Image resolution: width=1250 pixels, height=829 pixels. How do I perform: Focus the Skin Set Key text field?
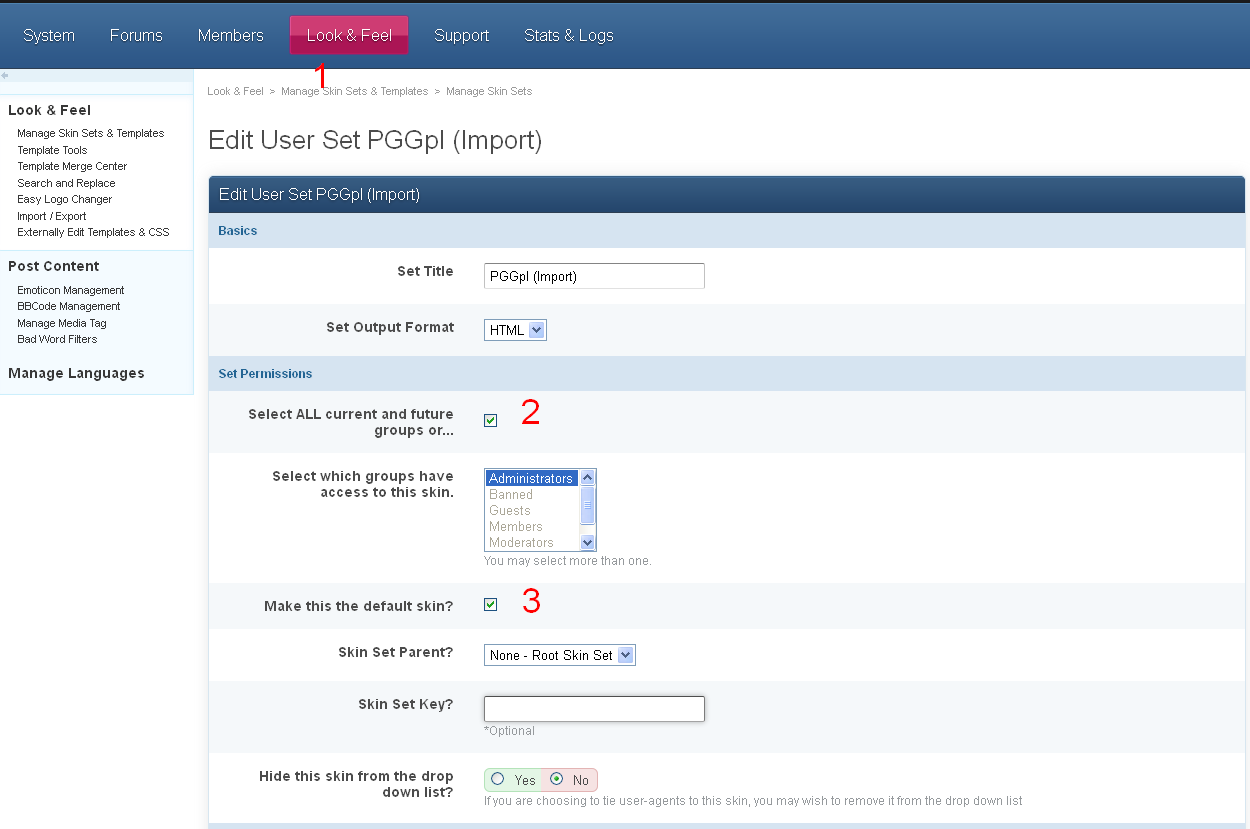(594, 709)
